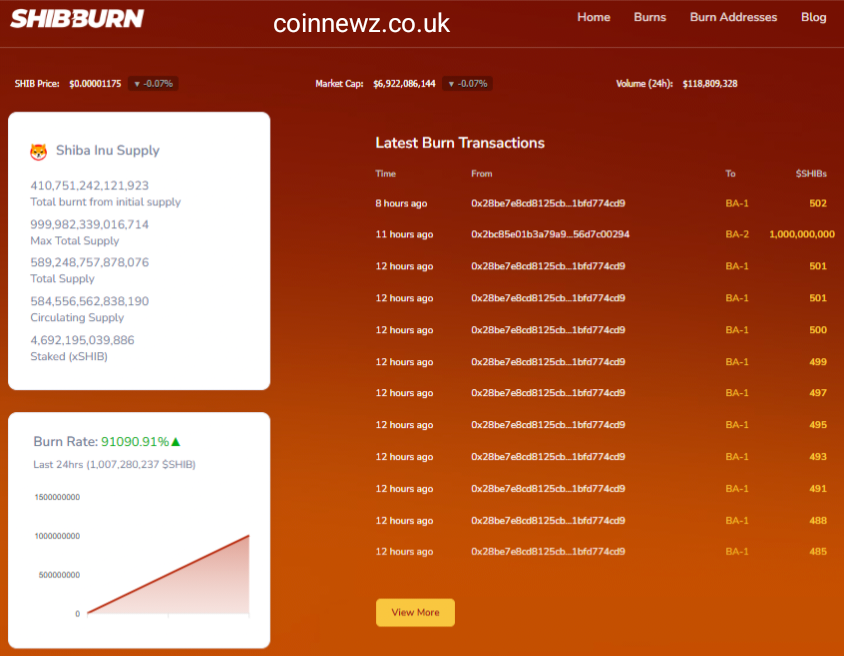Click BA-1 link in the 502 row
The height and width of the screenshot is (656, 844).
click(737, 203)
